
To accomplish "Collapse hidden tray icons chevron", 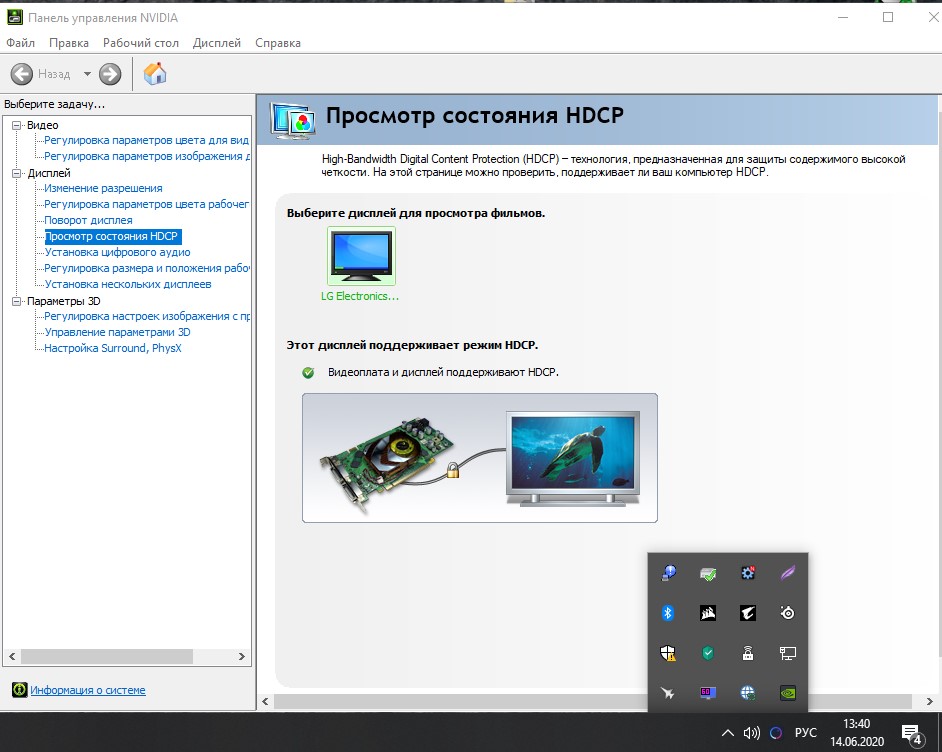I will click(728, 733).
